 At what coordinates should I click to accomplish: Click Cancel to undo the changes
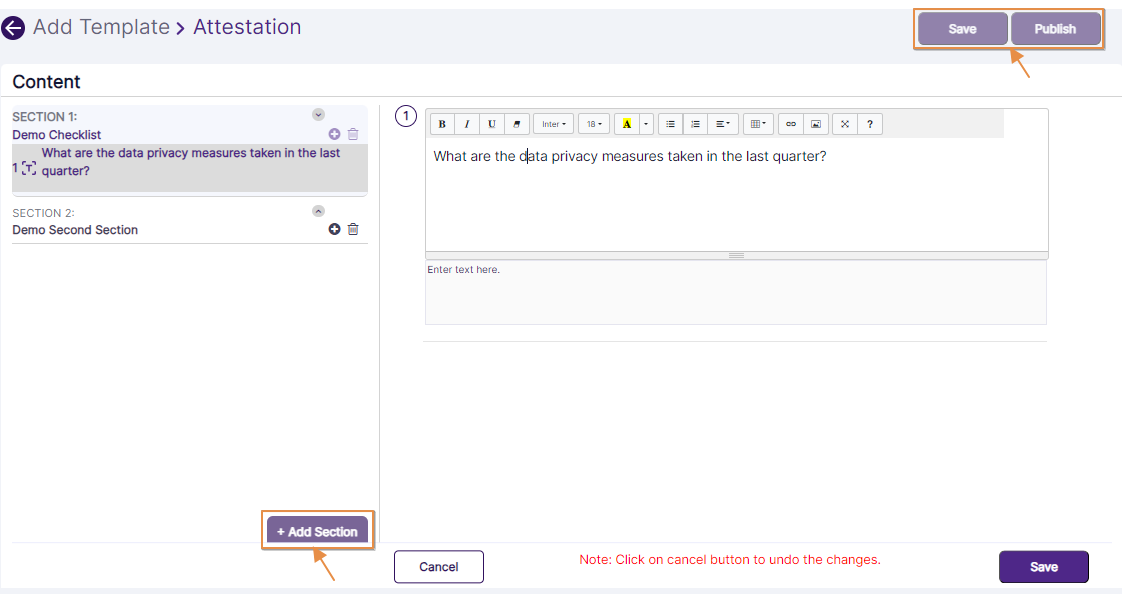pyautogui.click(x=438, y=566)
